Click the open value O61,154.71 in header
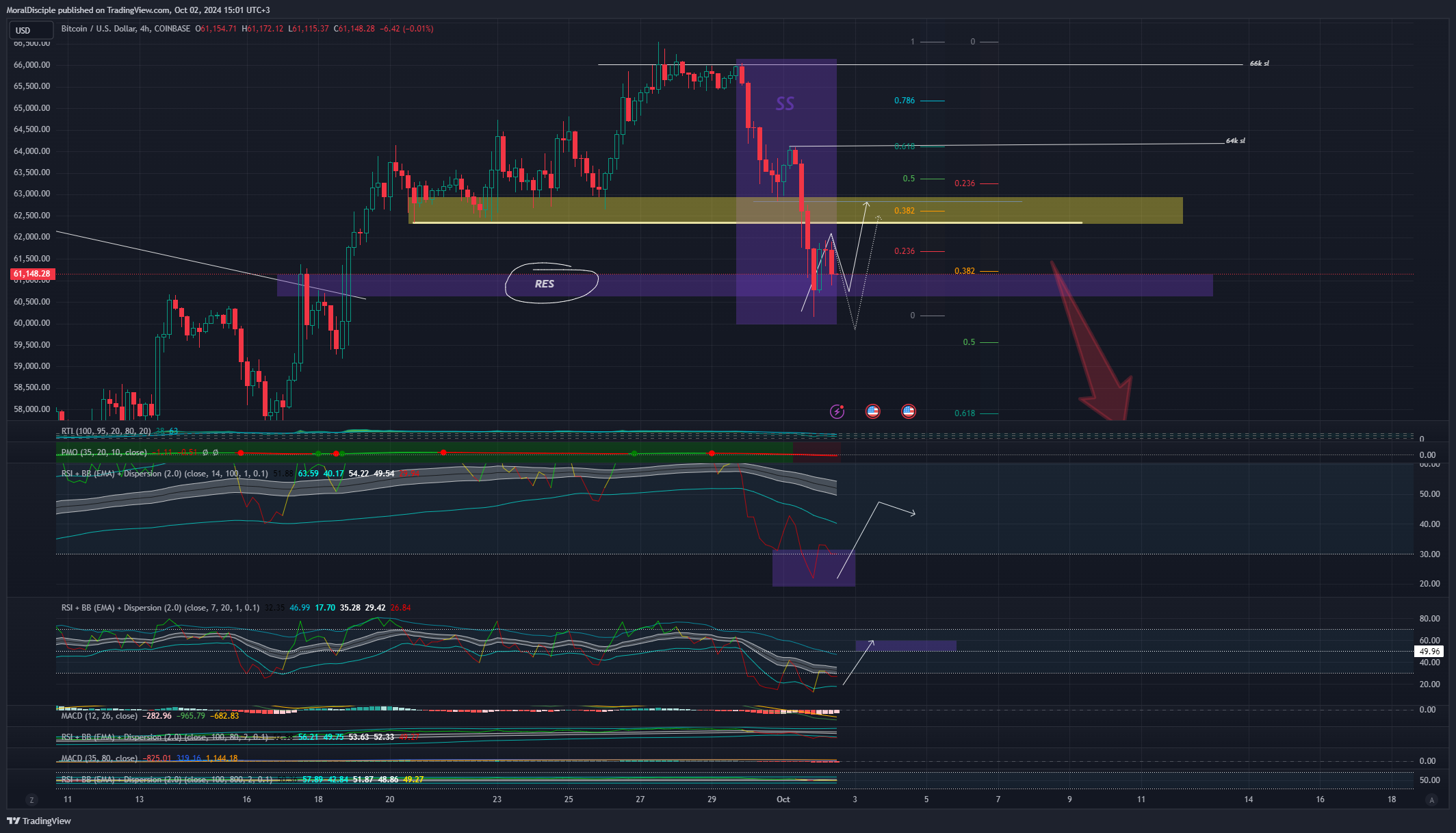This screenshot has width=1456, height=833. (216, 29)
